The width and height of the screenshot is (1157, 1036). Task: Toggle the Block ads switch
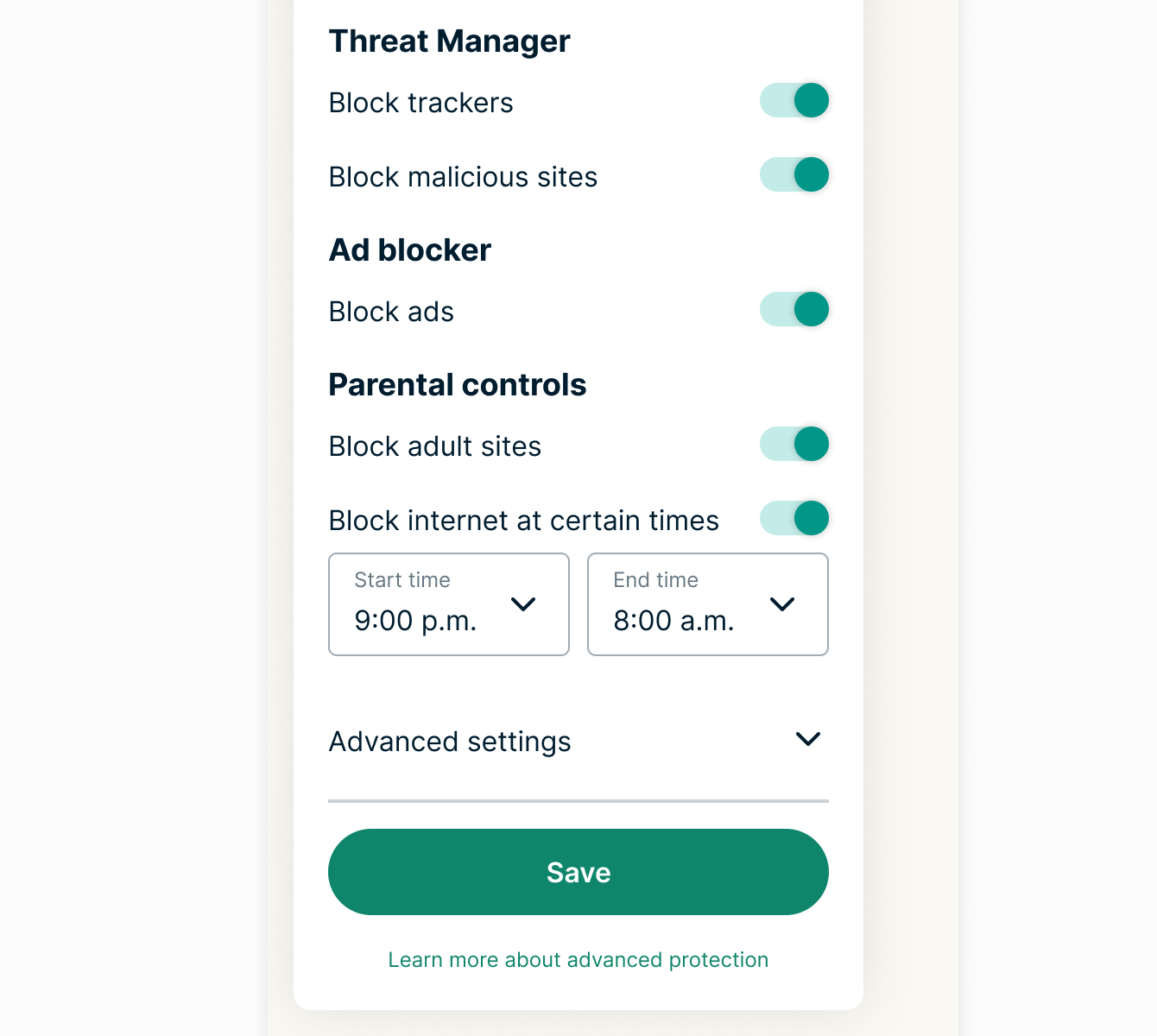tap(794, 309)
